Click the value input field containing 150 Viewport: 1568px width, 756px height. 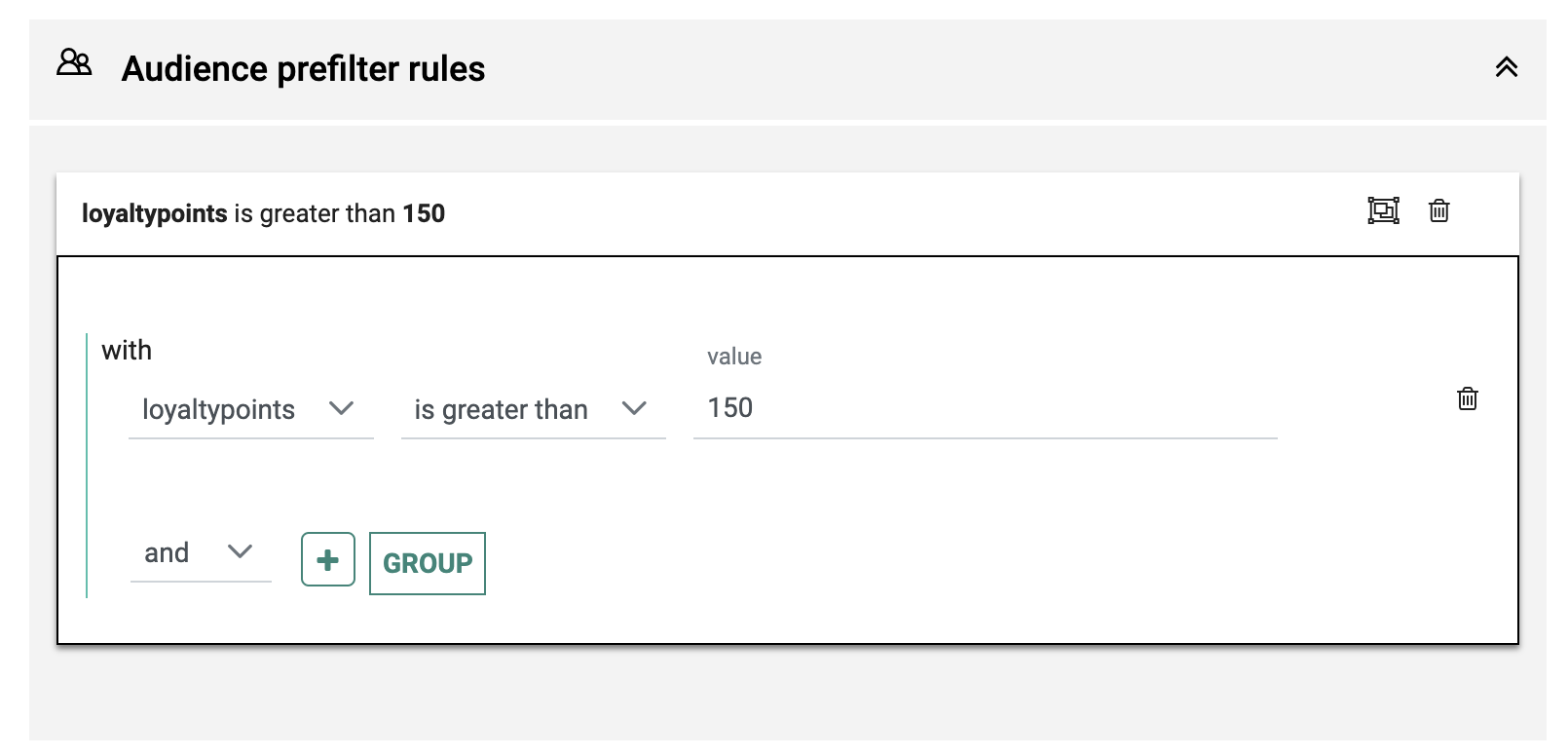pos(984,408)
